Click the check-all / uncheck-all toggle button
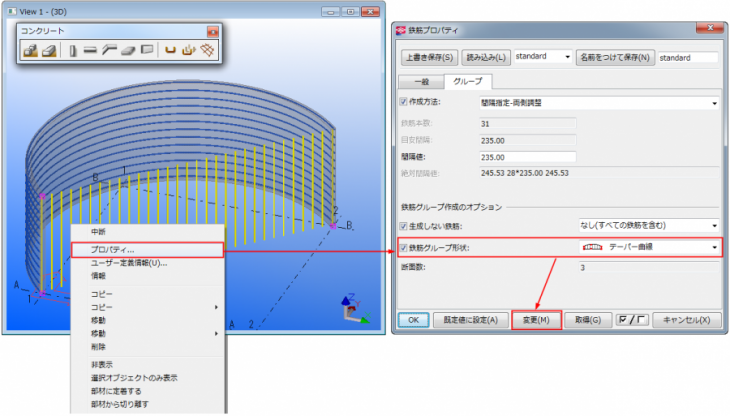The height and width of the screenshot is (416, 730). (632, 320)
